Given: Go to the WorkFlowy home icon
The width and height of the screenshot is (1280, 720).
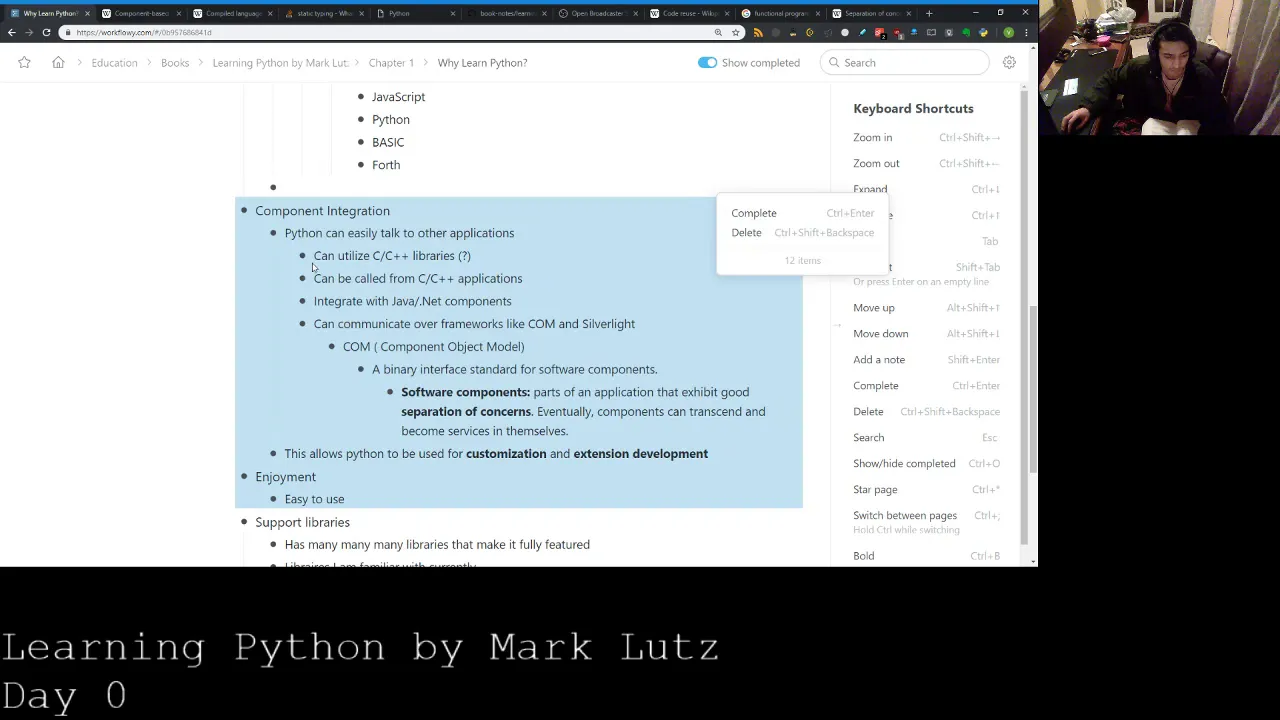Looking at the screenshot, I should click(58, 62).
